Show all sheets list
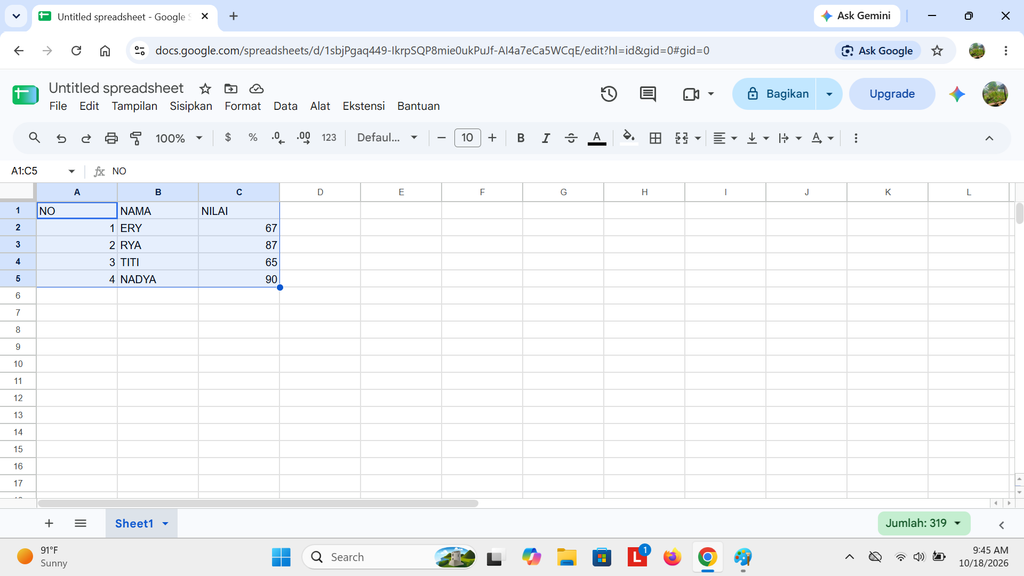The width and height of the screenshot is (1024, 576). click(80, 523)
